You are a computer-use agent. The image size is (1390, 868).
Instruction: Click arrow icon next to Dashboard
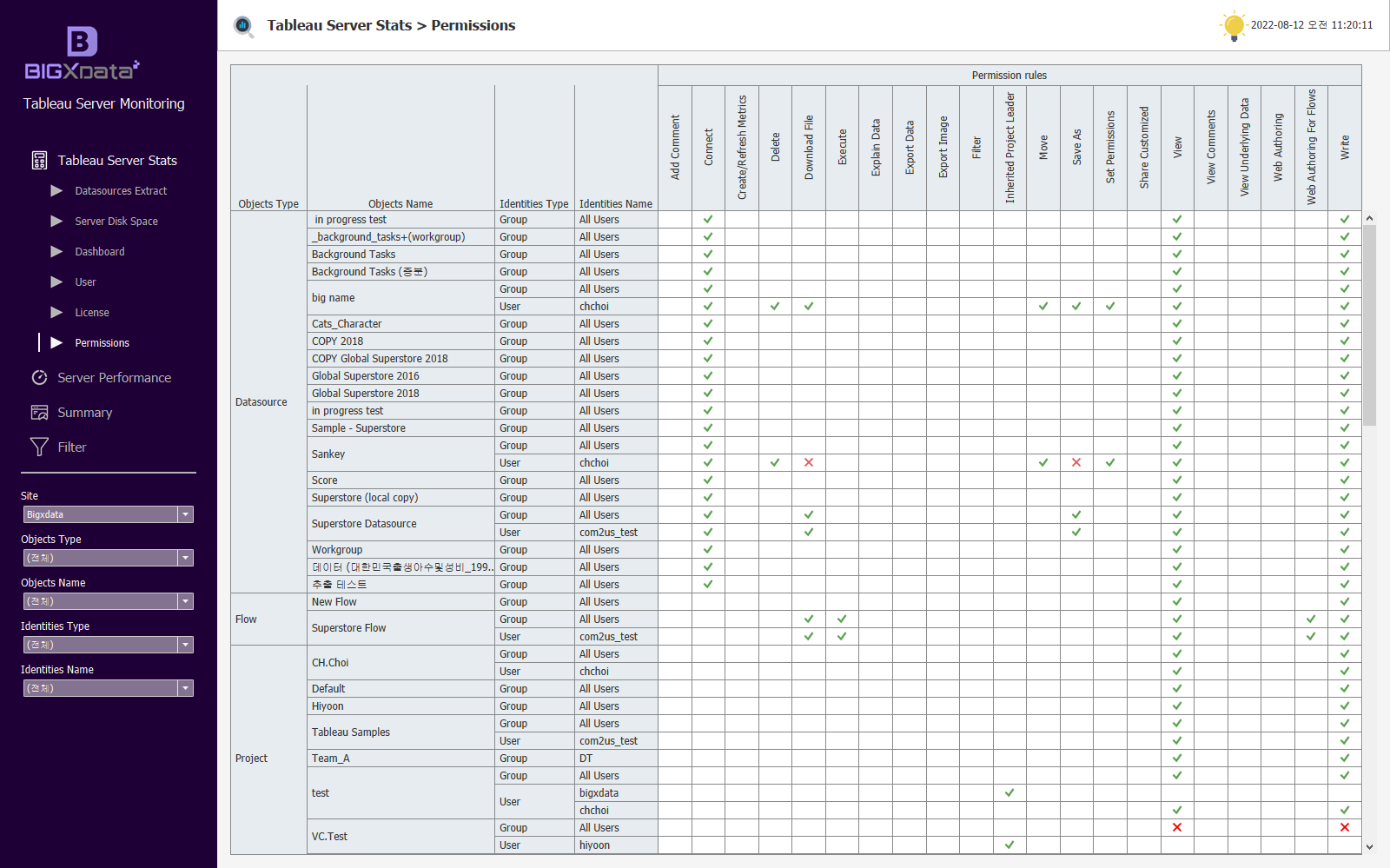56,251
